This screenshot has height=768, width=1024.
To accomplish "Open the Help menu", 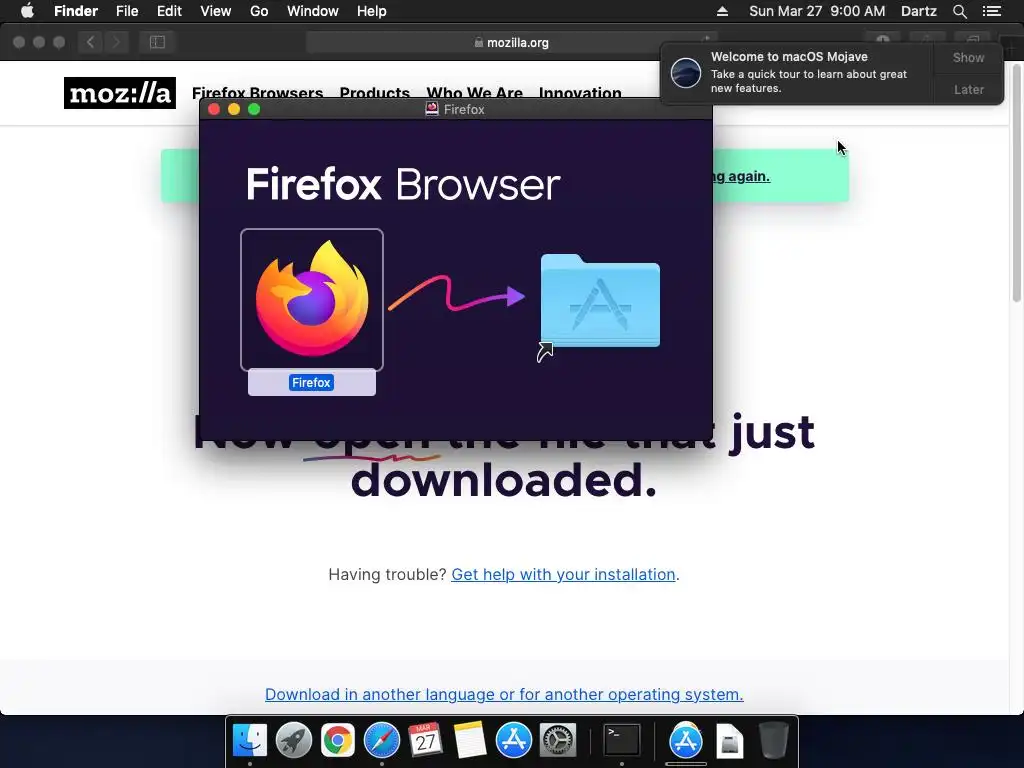I will coord(372,11).
